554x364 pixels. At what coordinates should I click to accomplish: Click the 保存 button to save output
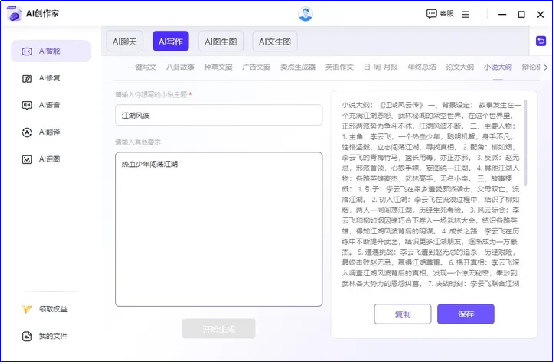pyautogui.click(x=466, y=314)
